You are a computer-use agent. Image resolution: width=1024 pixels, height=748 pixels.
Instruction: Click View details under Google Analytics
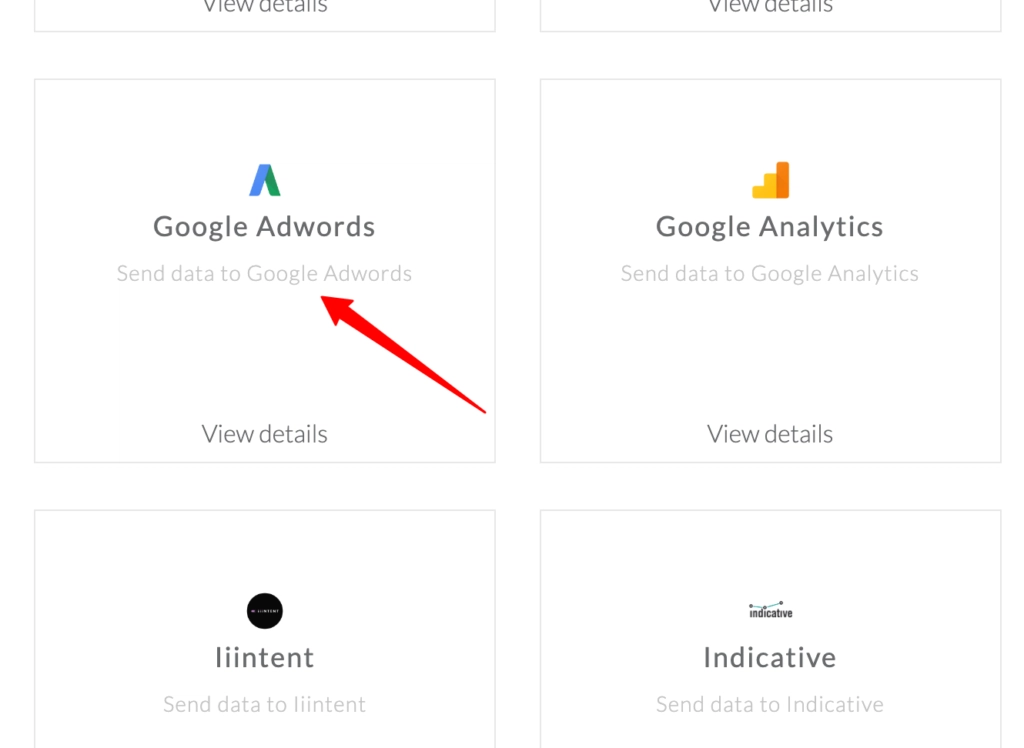pyautogui.click(x=769, y=433)
